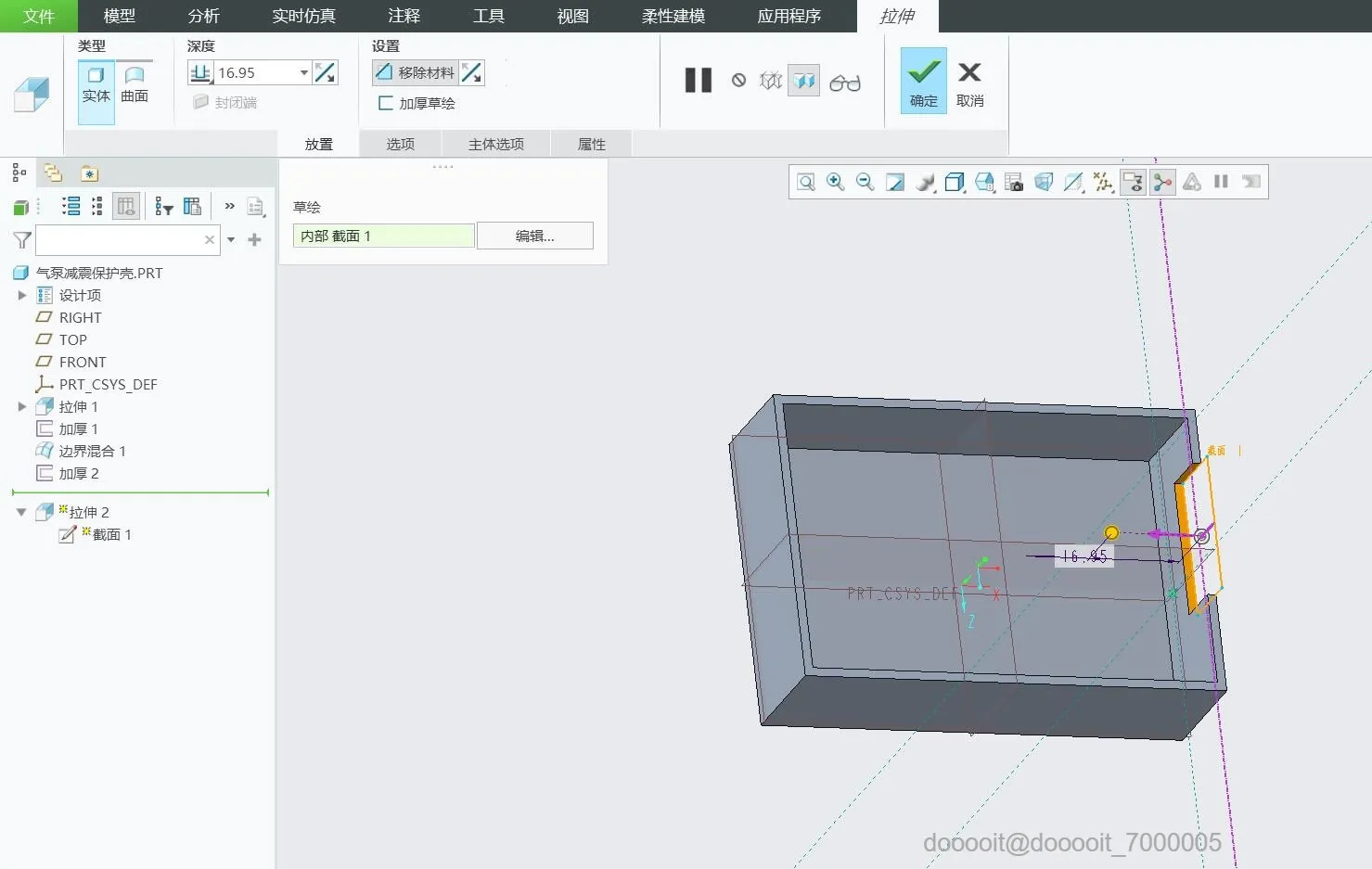Select the Zoom Out tool in graphics toolbar
Screen dimensions: 1372x869
864,182
